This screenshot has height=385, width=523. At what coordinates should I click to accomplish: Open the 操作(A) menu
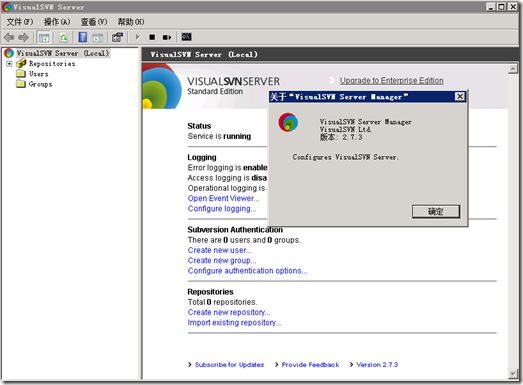pos(57,22)
